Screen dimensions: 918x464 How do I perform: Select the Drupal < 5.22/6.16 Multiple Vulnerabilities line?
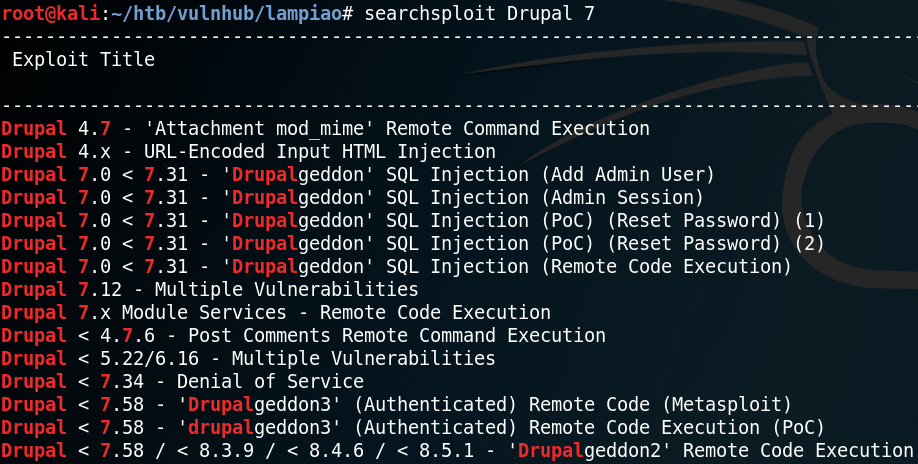(x=248, y=358)
